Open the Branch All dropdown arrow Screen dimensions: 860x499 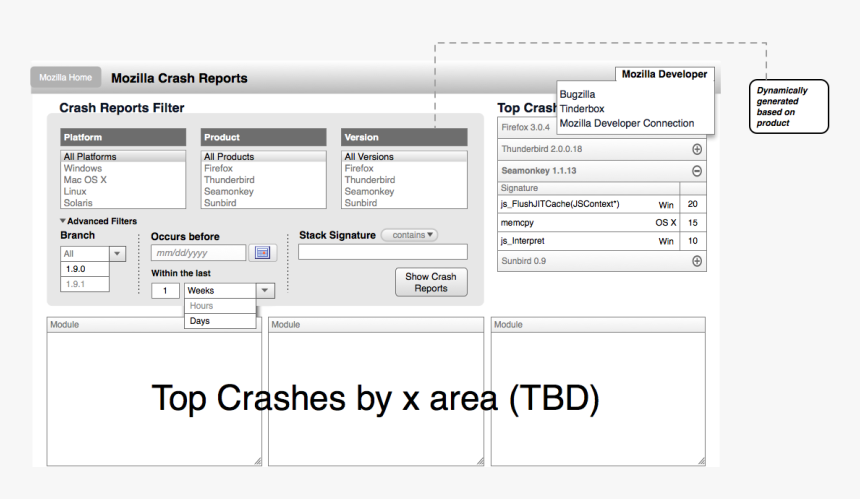pyautogui.click(x=117, y=253)
